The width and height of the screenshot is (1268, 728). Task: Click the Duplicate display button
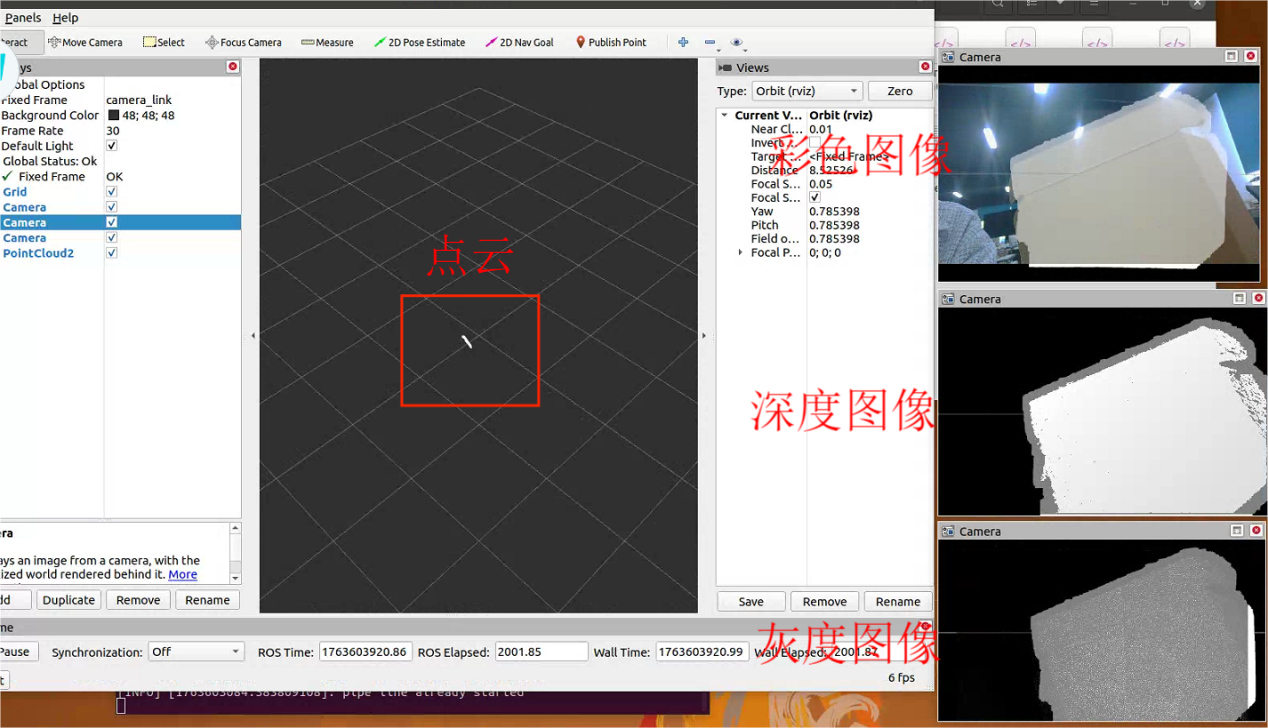(69, 600)
